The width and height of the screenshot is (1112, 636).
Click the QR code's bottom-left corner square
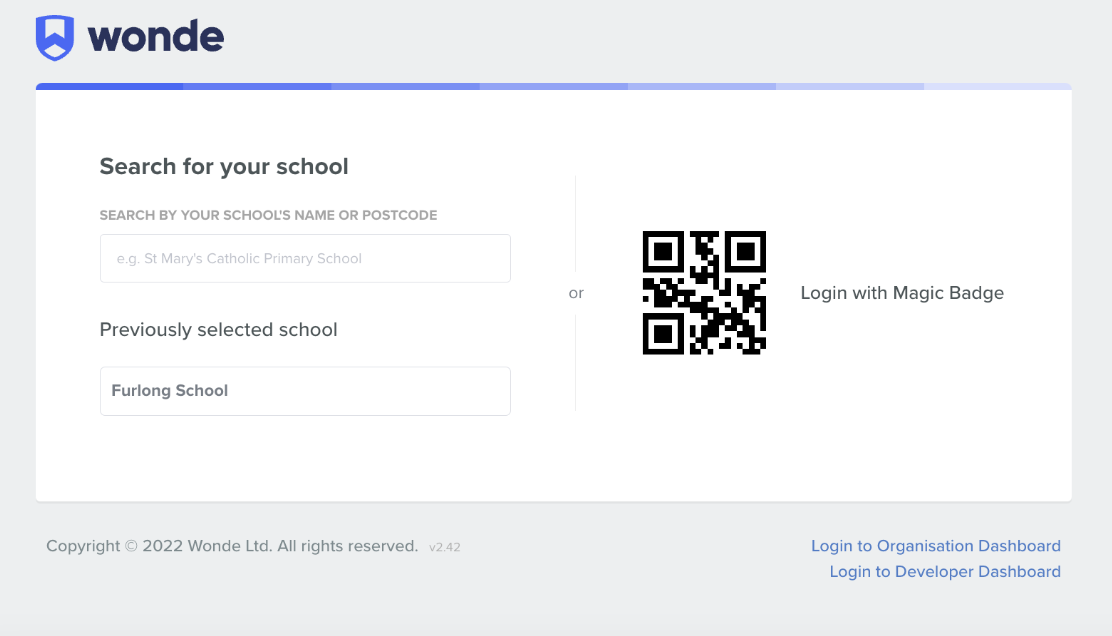pyautogui.click(x=663, y=334)
